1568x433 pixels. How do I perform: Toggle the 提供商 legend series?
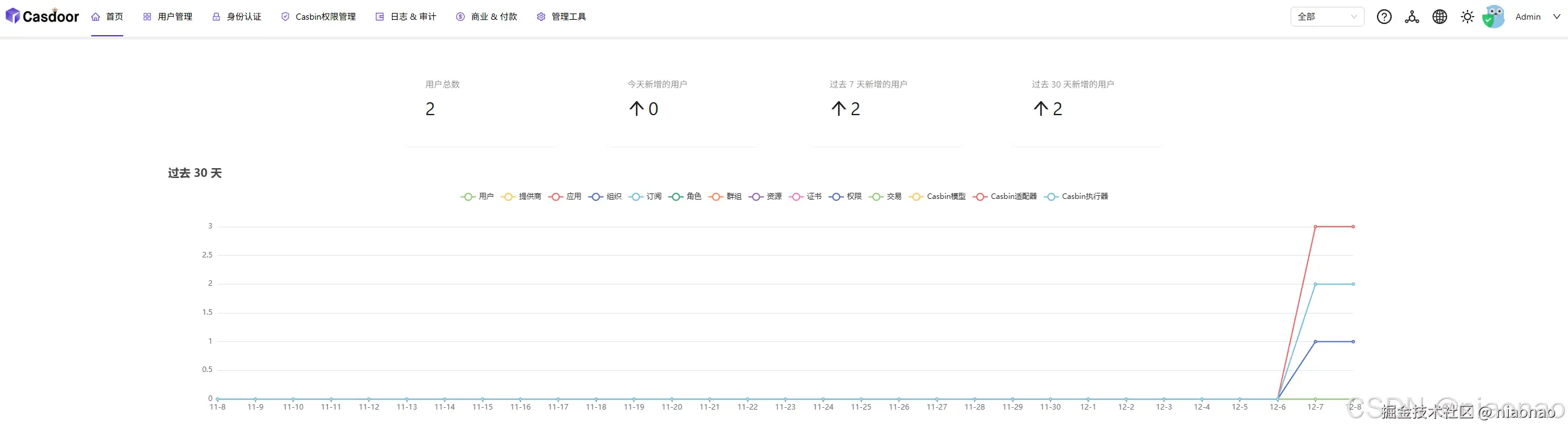[521, 196]
